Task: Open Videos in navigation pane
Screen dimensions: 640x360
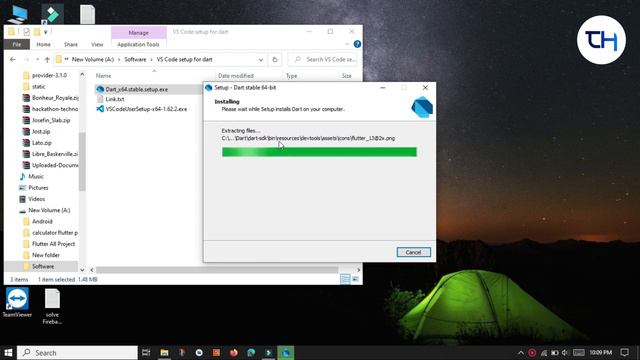Action: click(36, 199)
